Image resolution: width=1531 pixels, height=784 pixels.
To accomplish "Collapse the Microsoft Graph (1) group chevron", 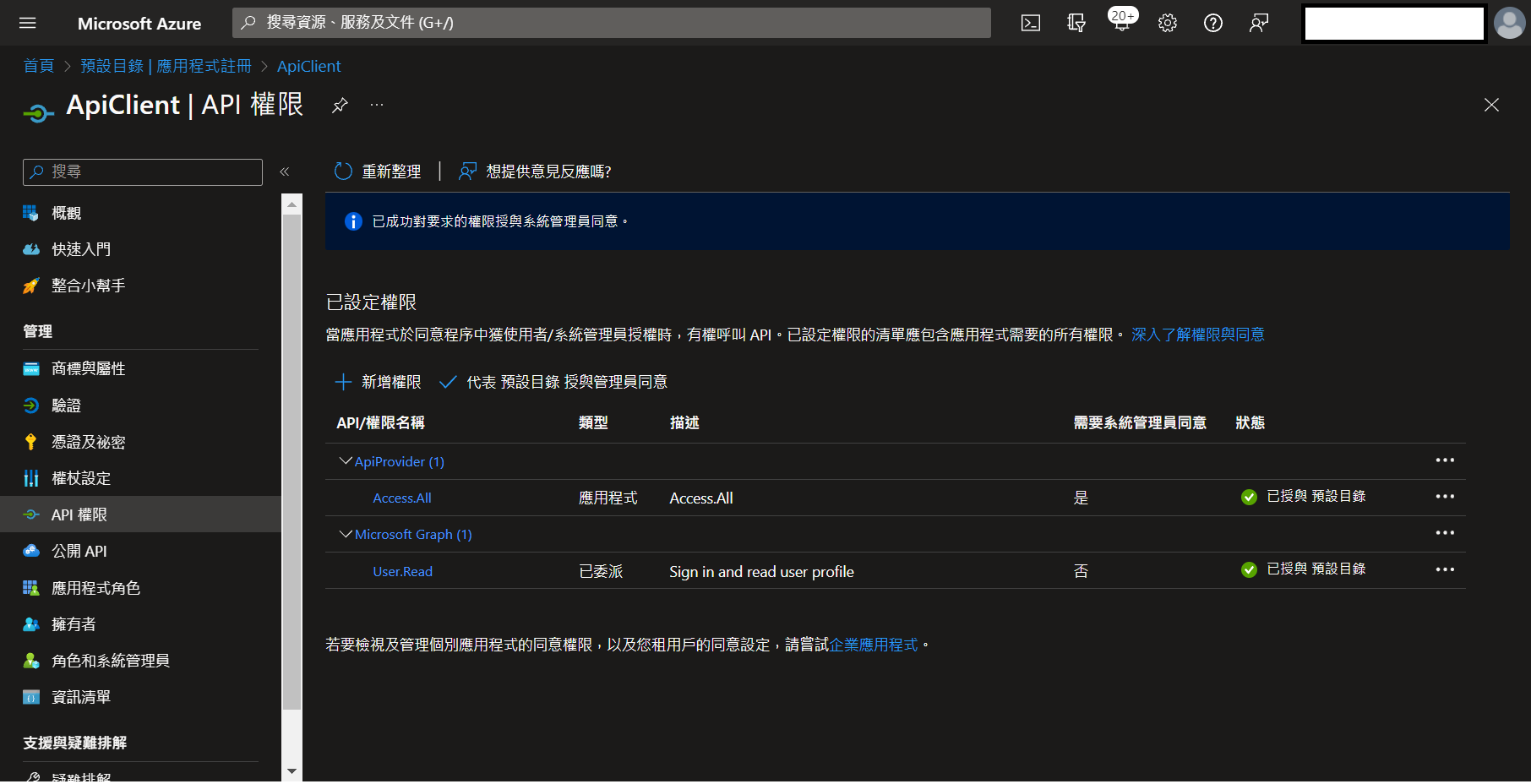I will pos(345,534).
